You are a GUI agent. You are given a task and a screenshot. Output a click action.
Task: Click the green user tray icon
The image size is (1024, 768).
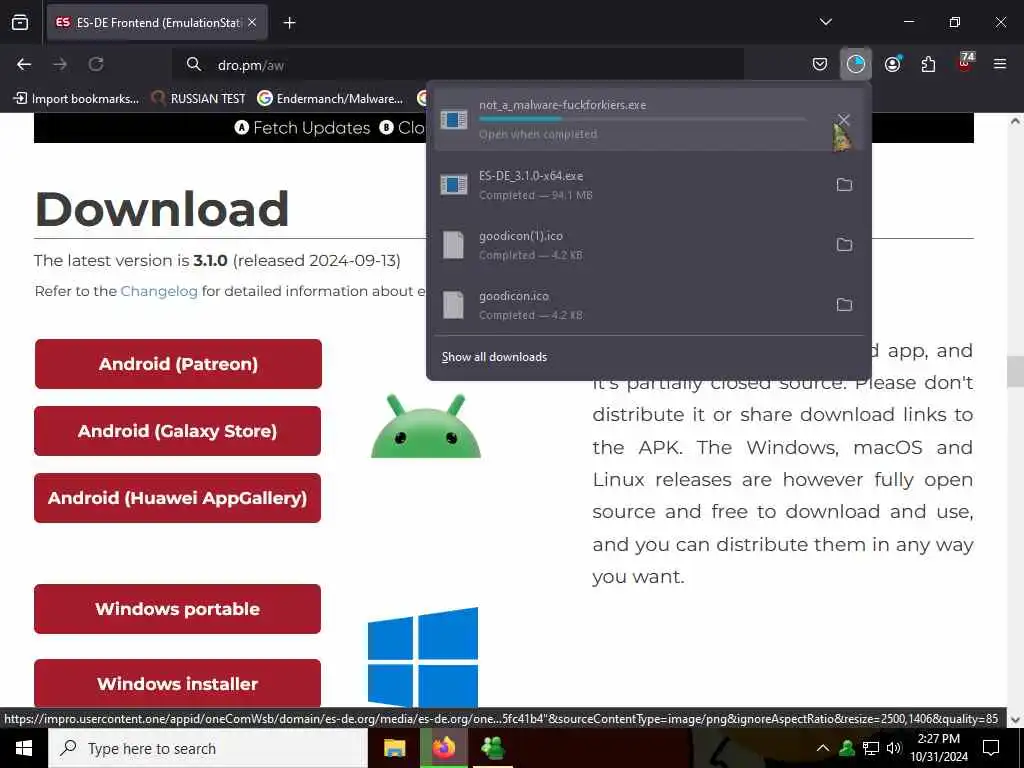point(847,748)
